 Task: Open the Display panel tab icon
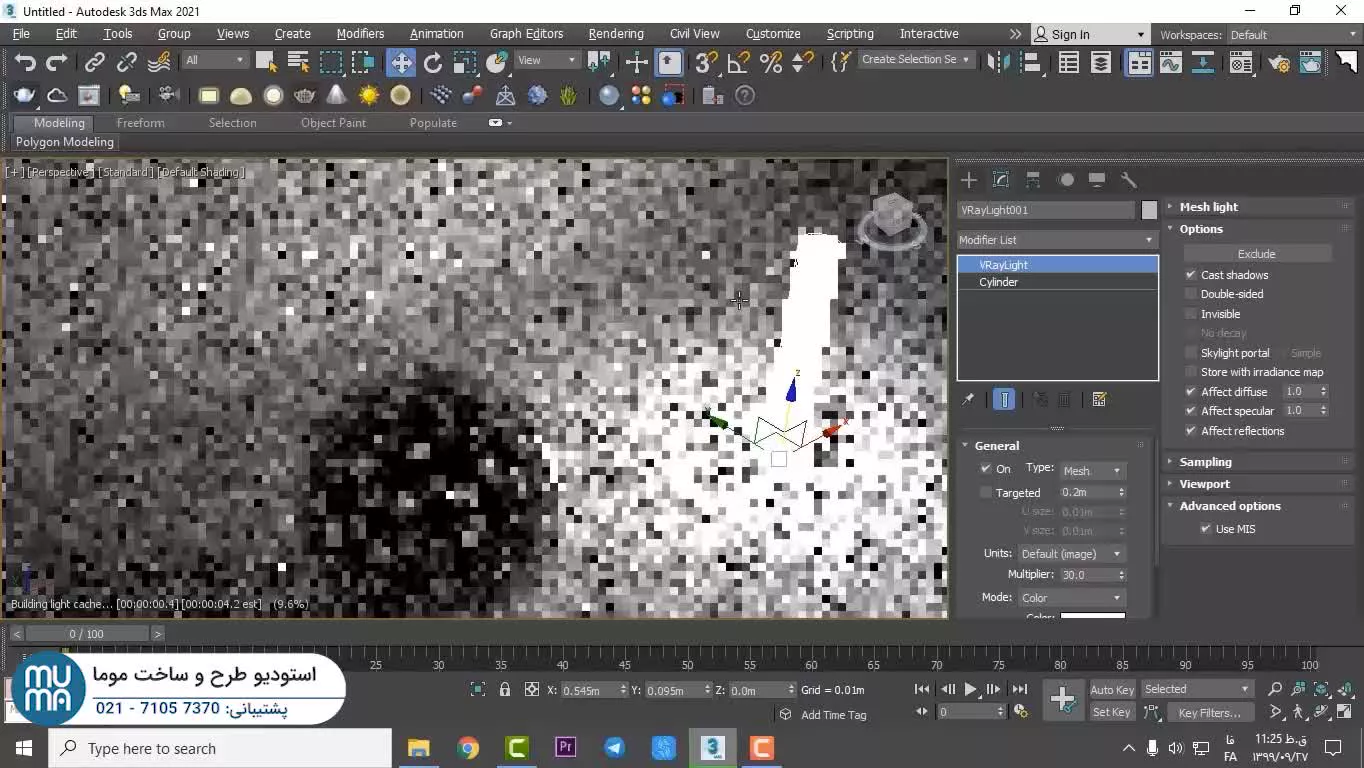(x=1097, y=180)
